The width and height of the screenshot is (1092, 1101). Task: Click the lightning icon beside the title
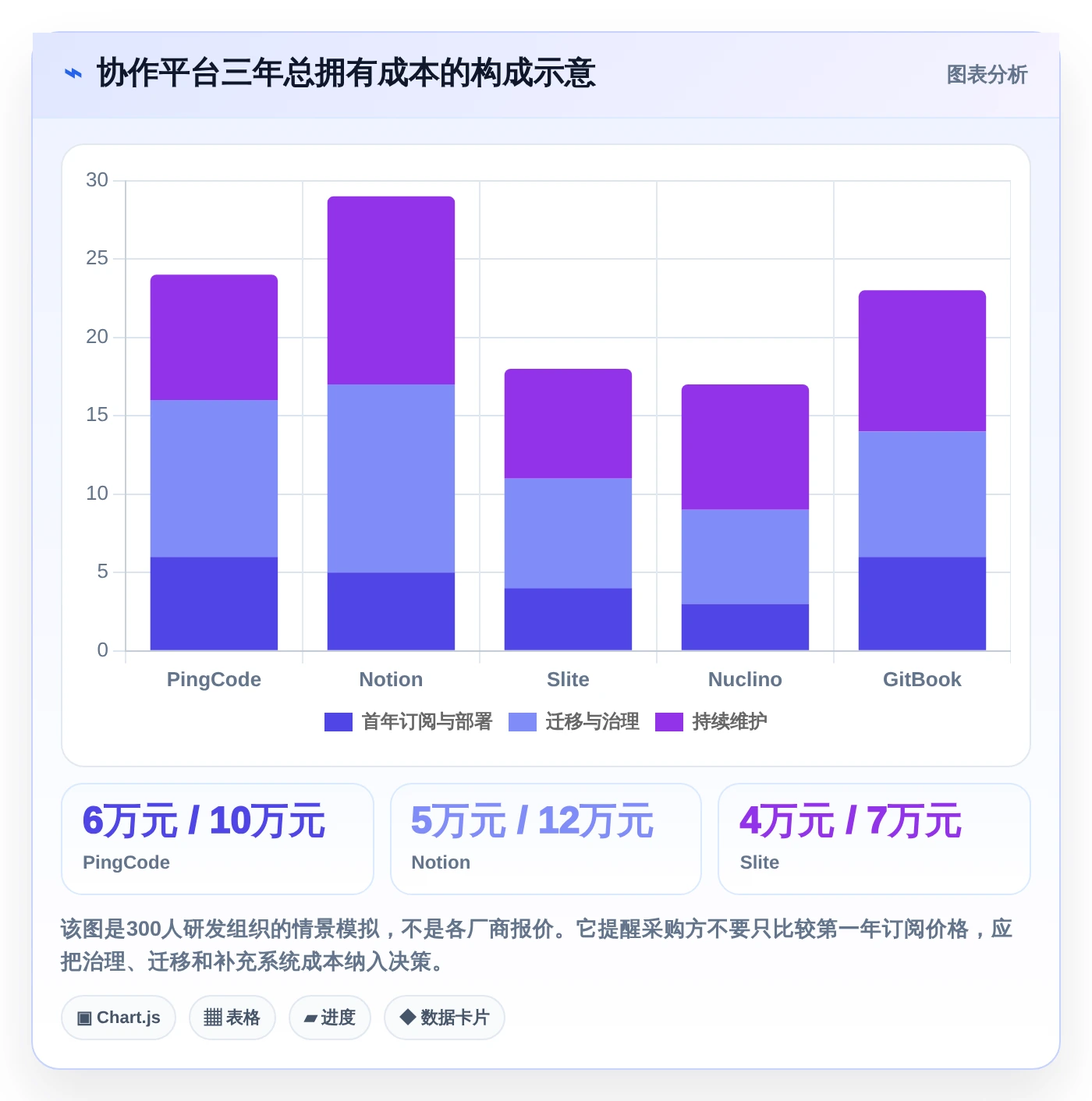[x=73, y=74]
